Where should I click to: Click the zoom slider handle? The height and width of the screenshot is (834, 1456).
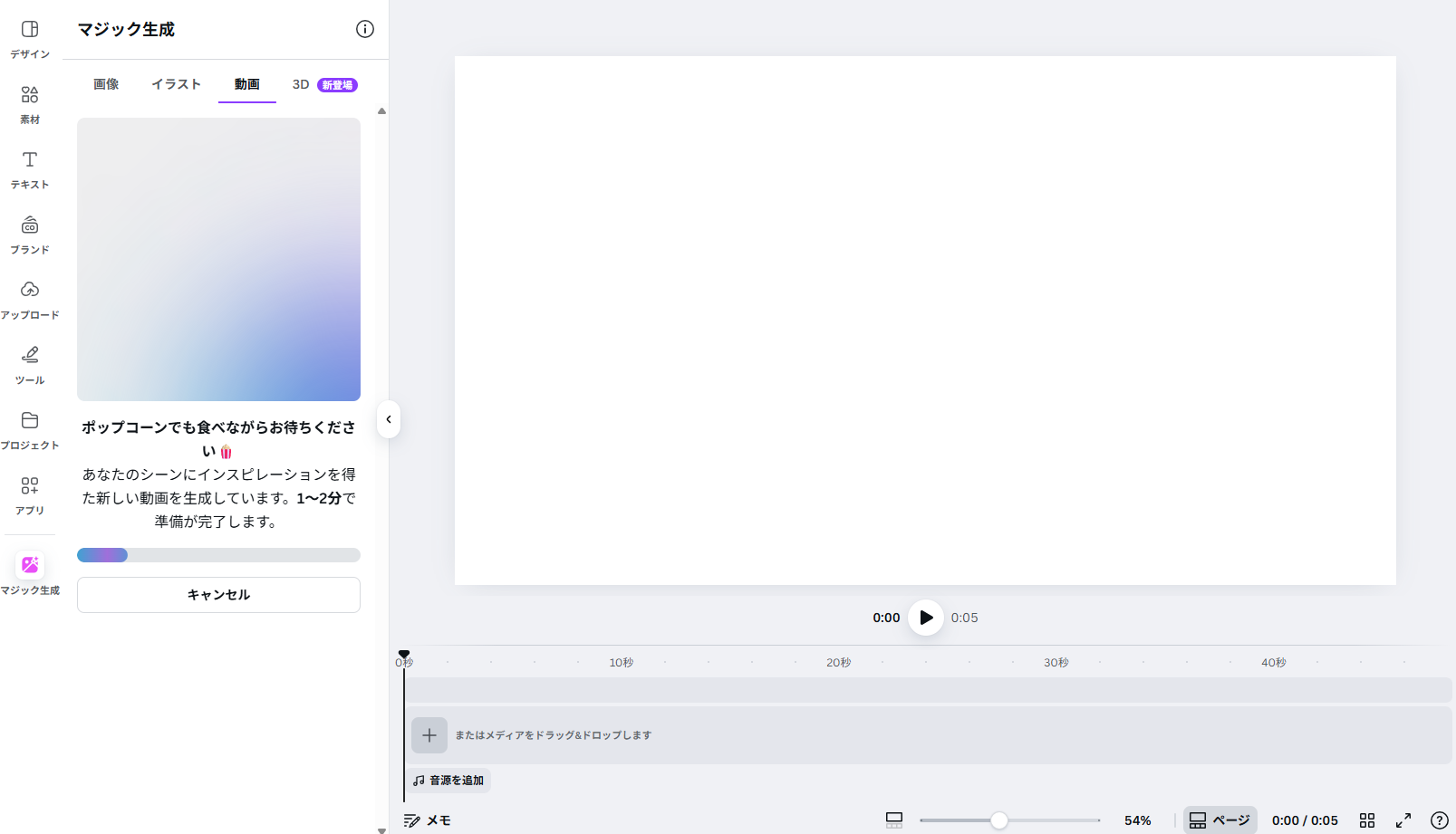pos(998,820)
